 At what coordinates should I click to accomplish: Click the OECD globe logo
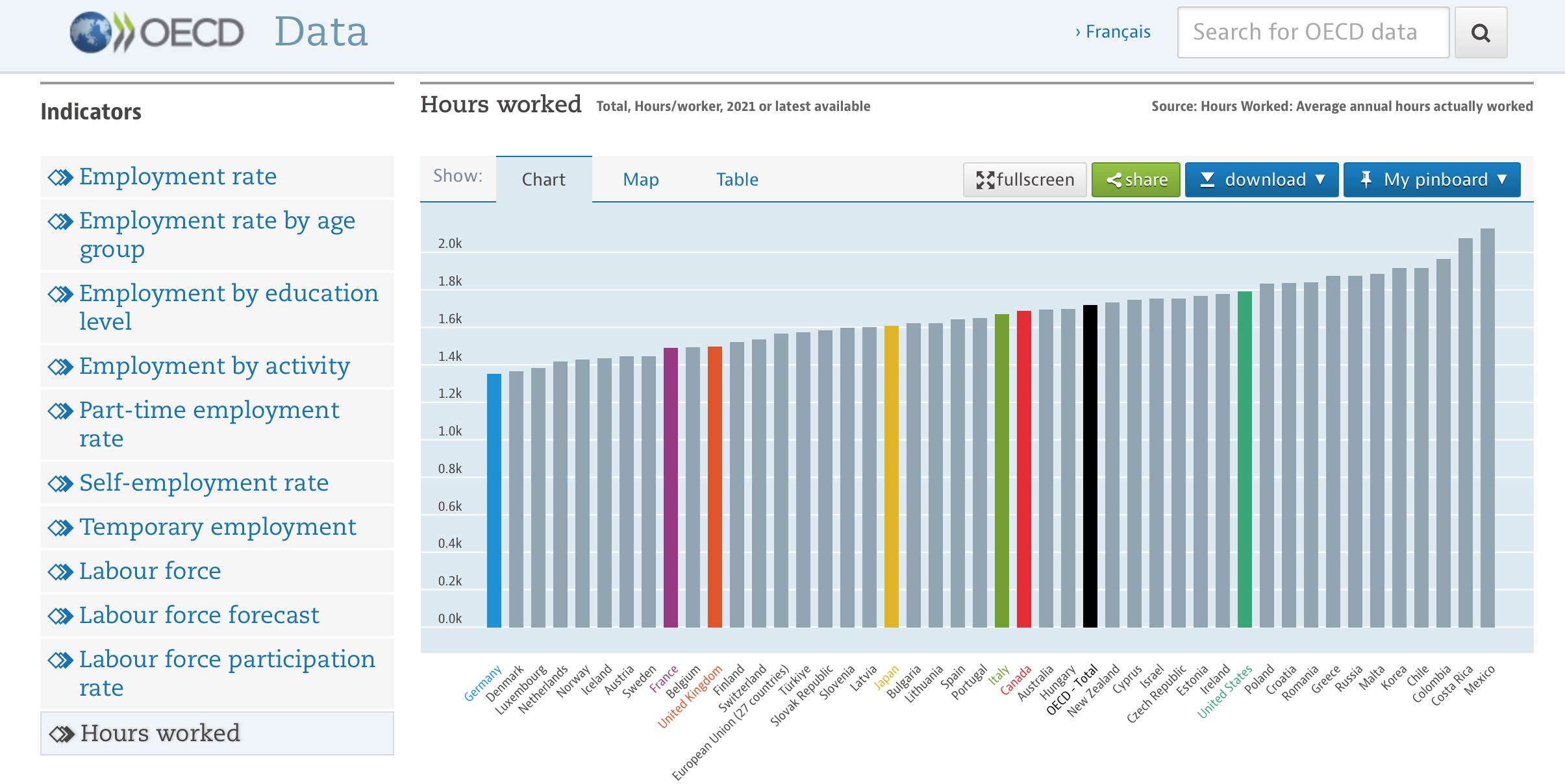91,32
